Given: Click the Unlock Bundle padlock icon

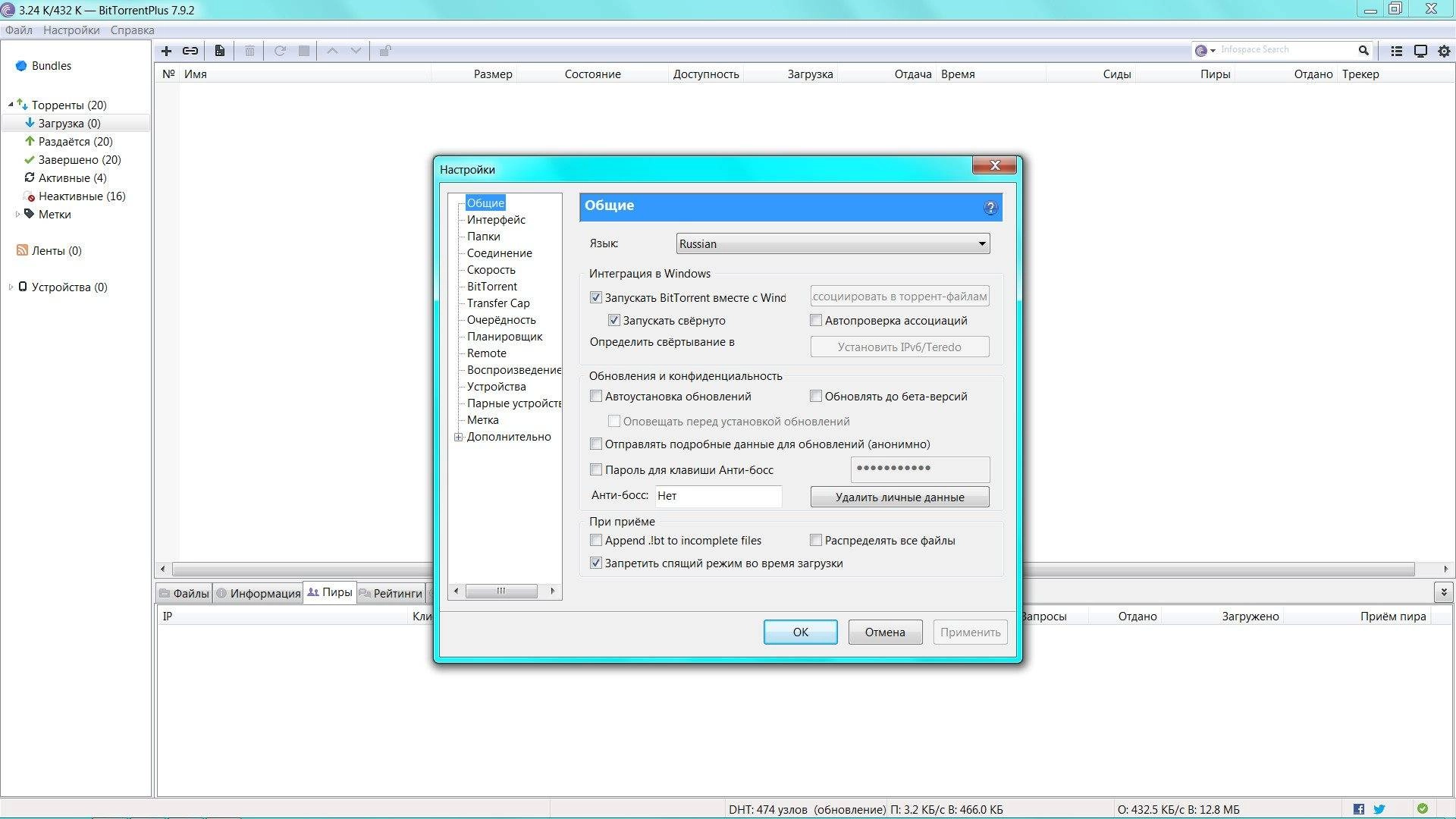Looking at the screenshot, I should tap(385, 51).
